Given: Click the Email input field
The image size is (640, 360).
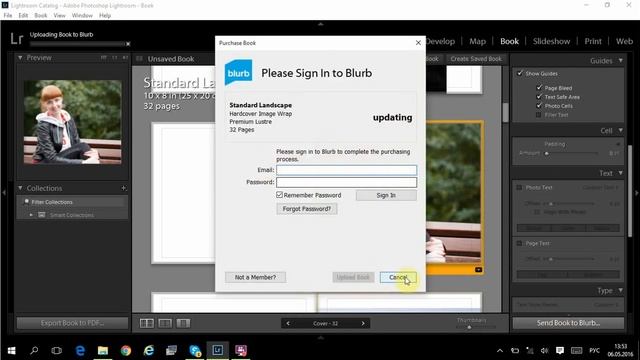Looking at the screenshot, I should click(x=347, y=170).
